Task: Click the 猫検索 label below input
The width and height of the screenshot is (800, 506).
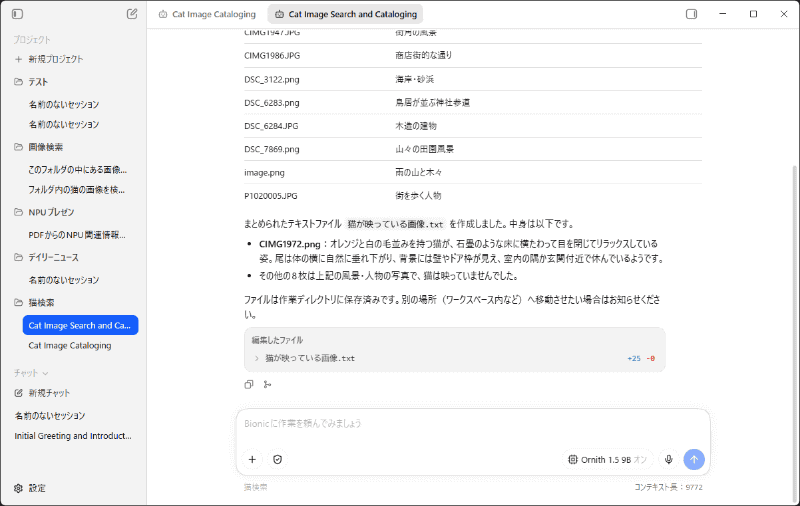Action: tap(256, 487)
